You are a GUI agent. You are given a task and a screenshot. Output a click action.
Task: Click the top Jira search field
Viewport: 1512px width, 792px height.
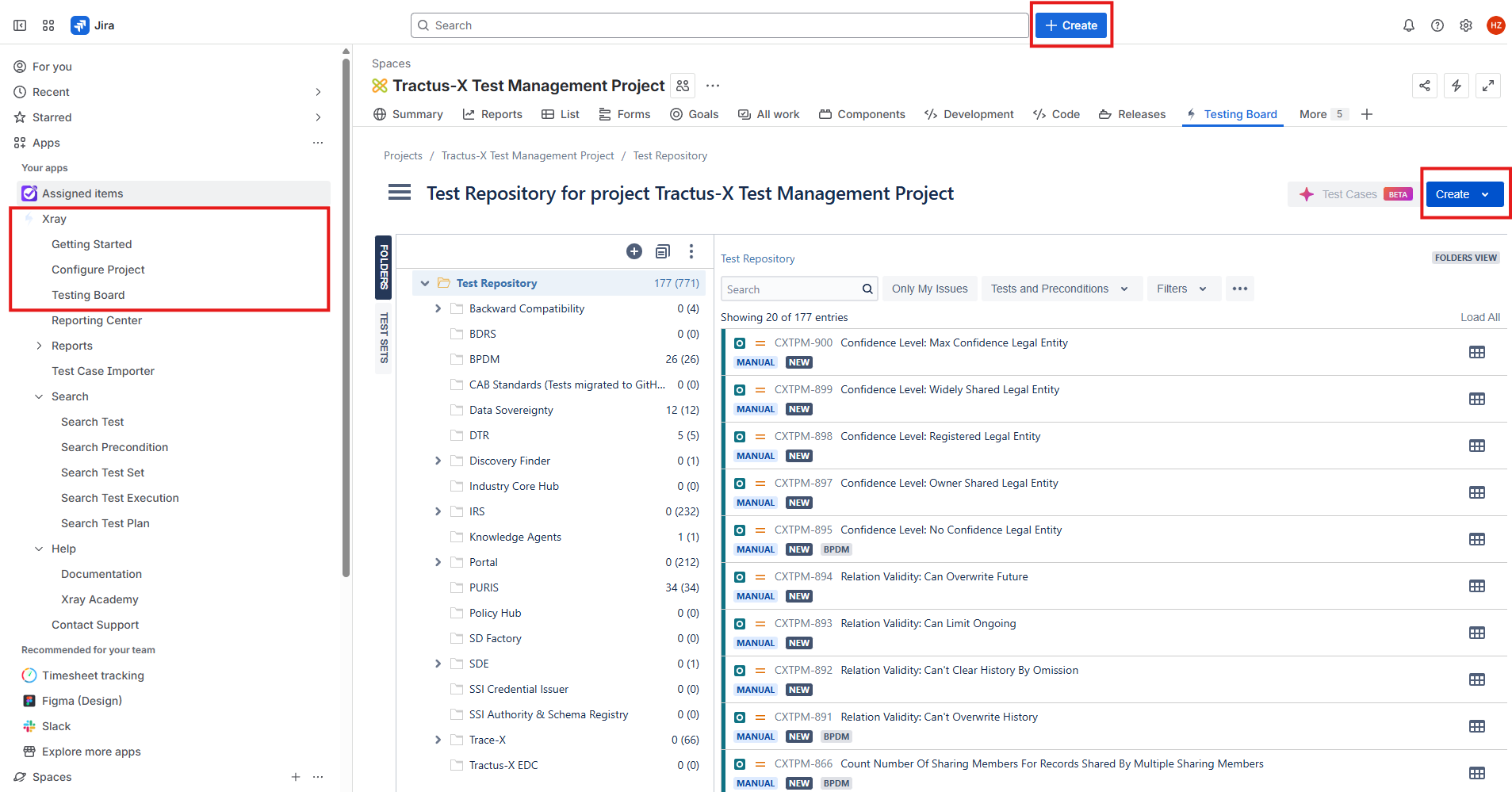[x=720, y=25]
